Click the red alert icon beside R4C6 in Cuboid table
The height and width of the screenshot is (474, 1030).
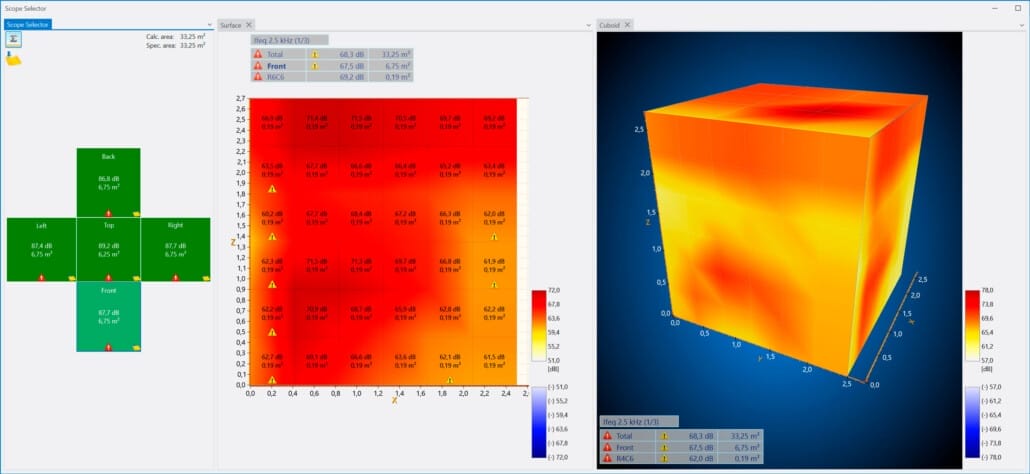click(607, 458)
